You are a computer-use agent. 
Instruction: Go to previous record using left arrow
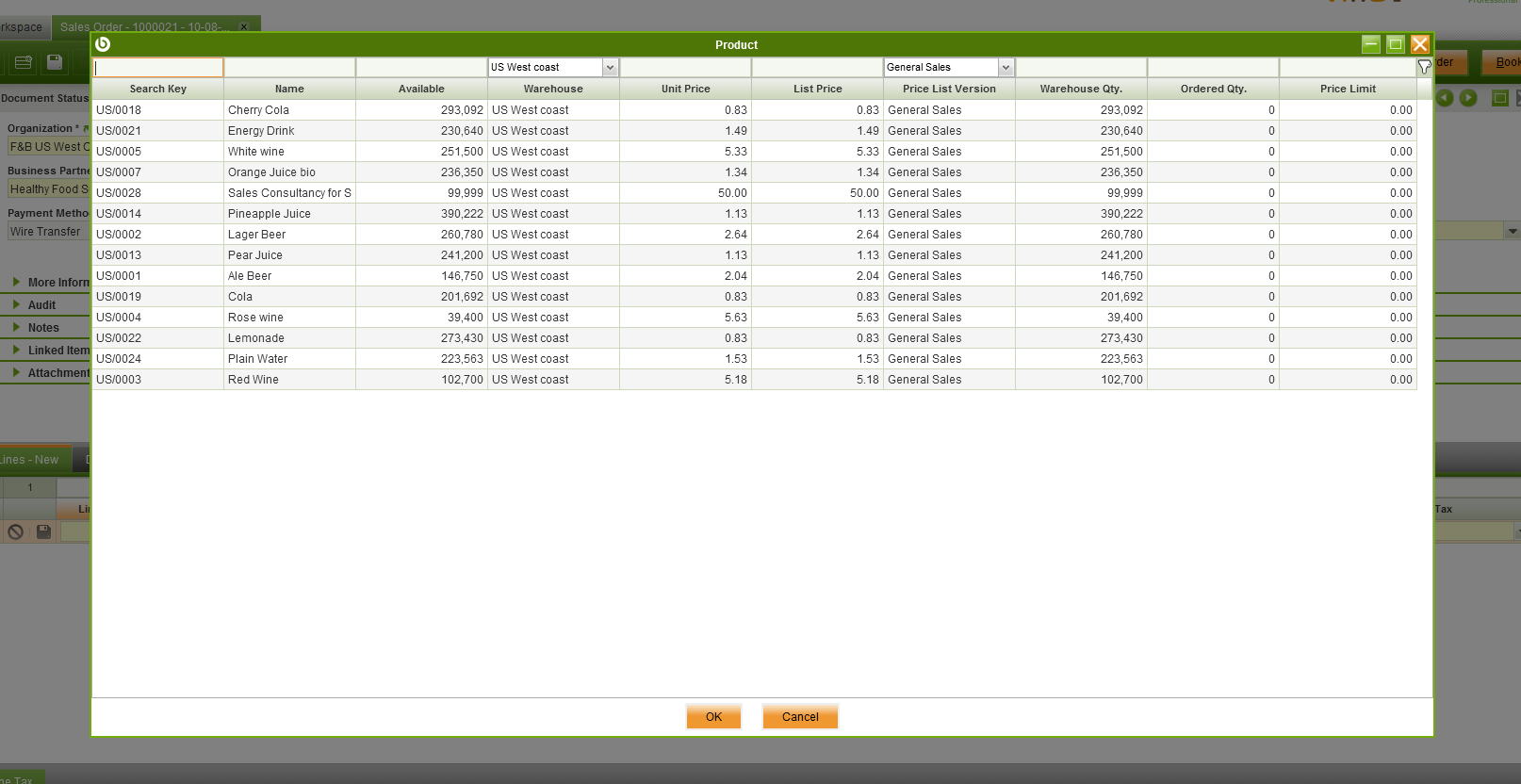click(1444, 98)
